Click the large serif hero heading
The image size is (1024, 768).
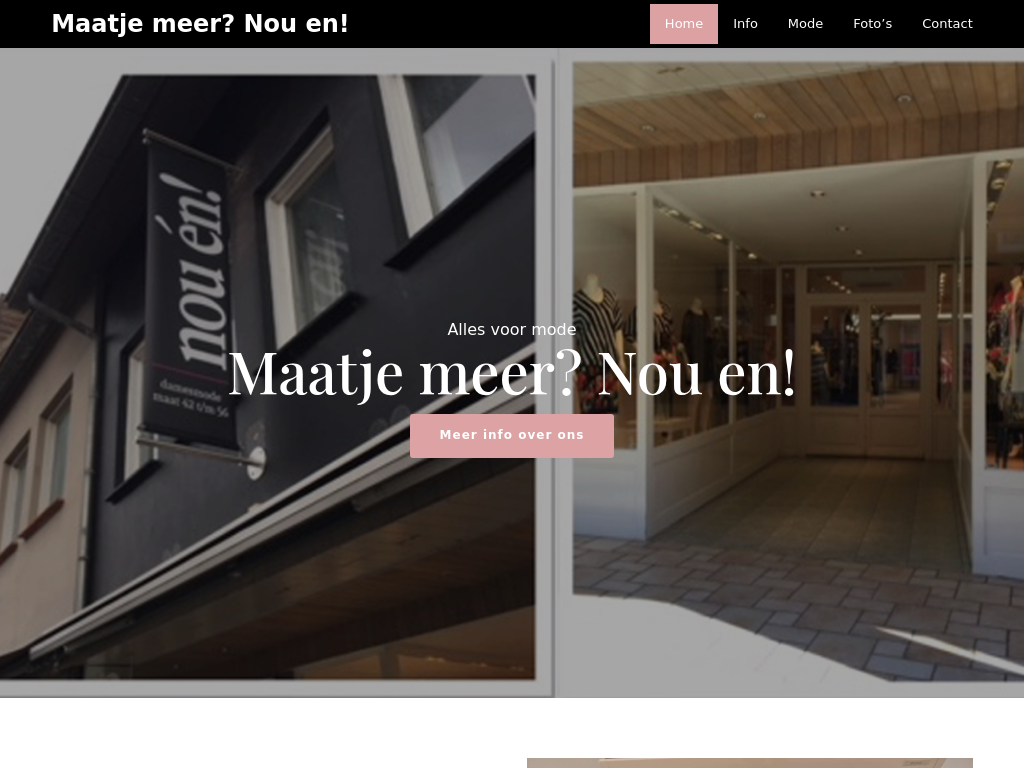tap(511, 374)
